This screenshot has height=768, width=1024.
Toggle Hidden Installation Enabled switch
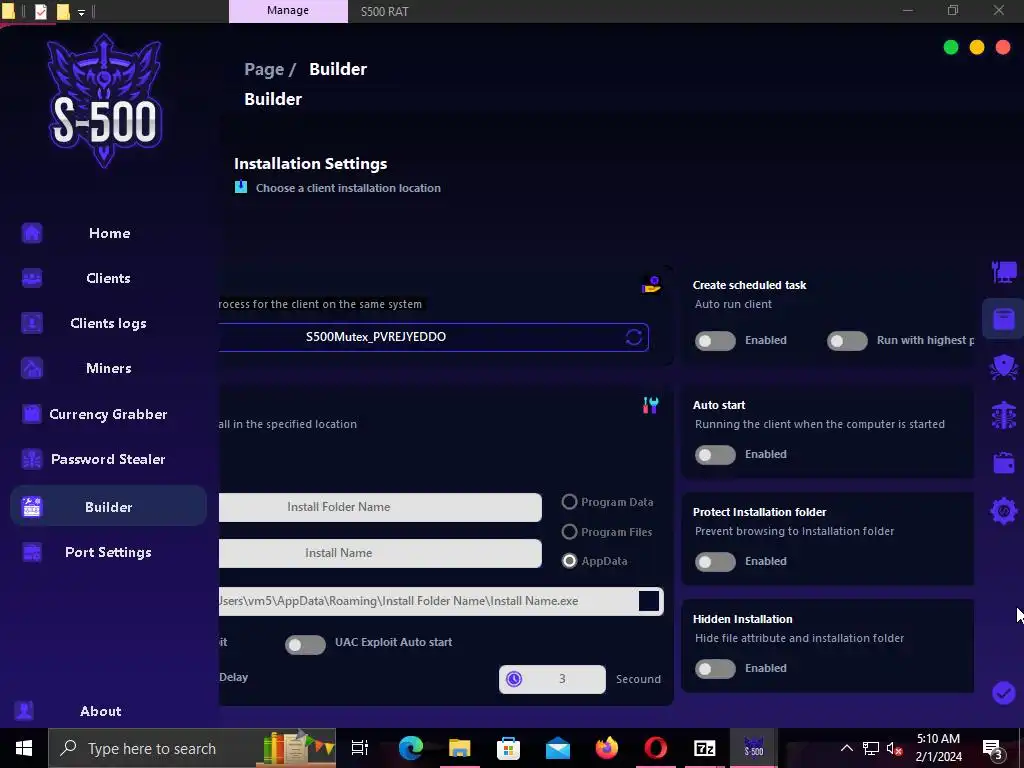click(715, 669)
